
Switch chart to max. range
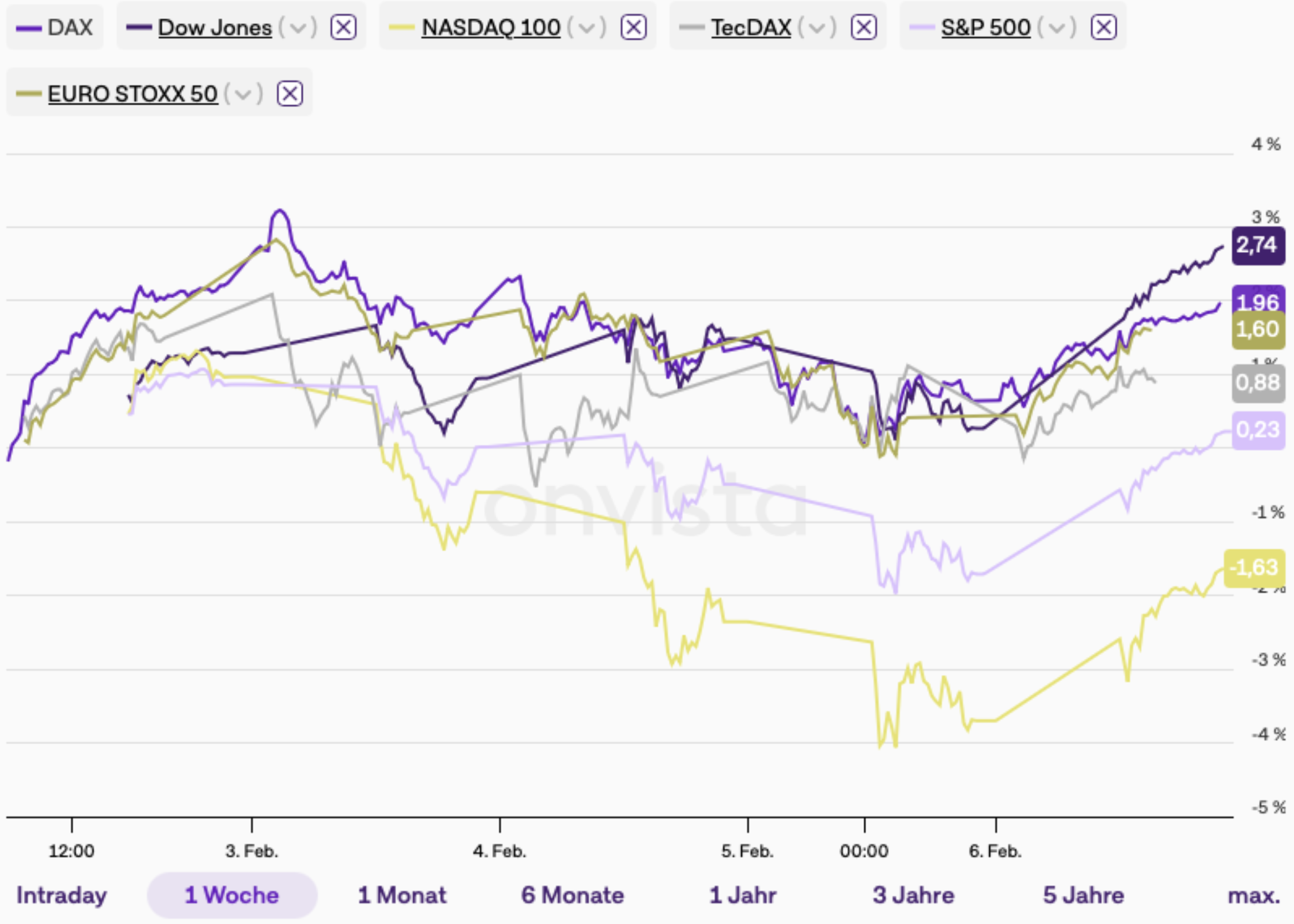(1253, 896)
